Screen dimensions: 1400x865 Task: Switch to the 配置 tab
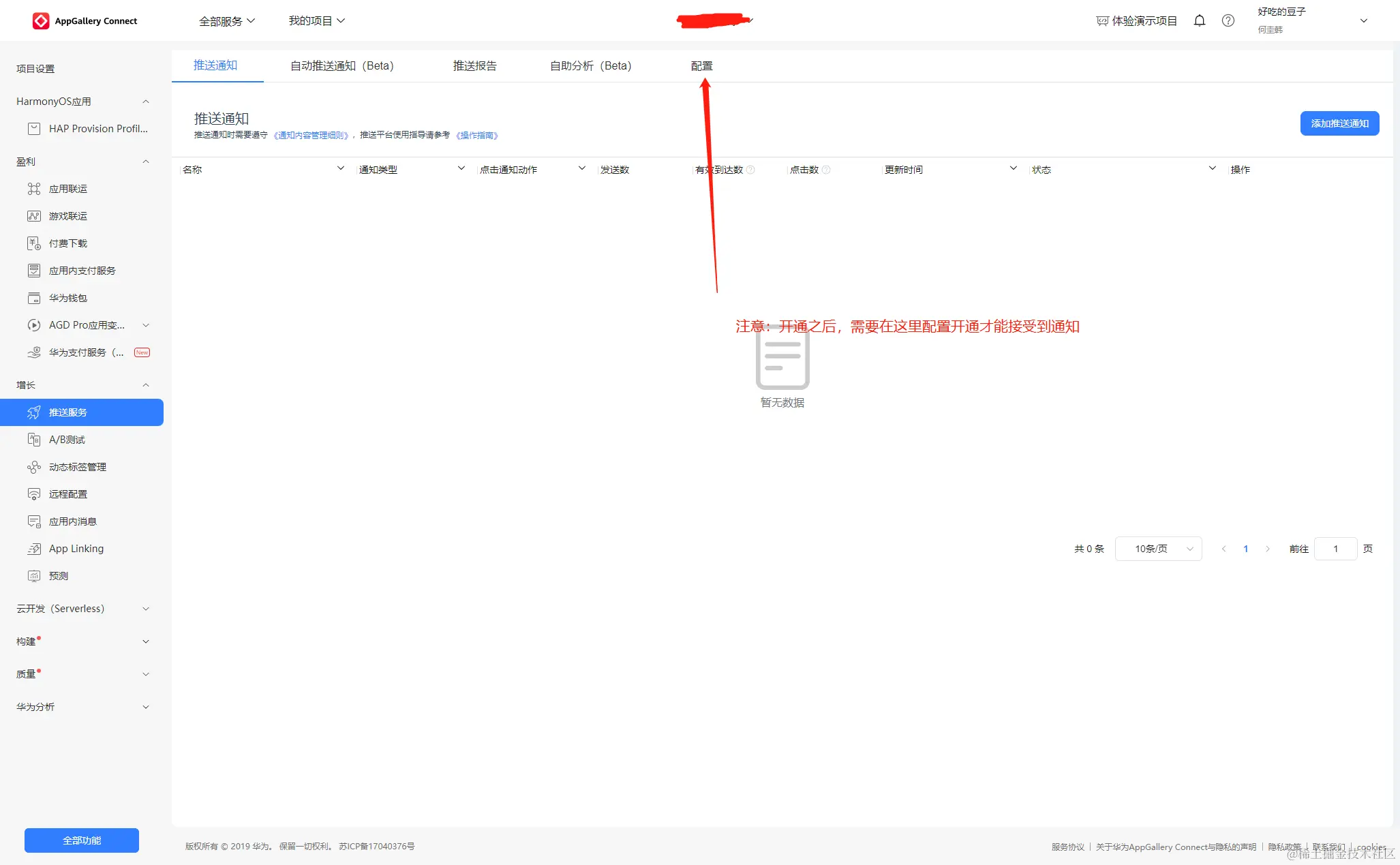click(x=701, y=66)
